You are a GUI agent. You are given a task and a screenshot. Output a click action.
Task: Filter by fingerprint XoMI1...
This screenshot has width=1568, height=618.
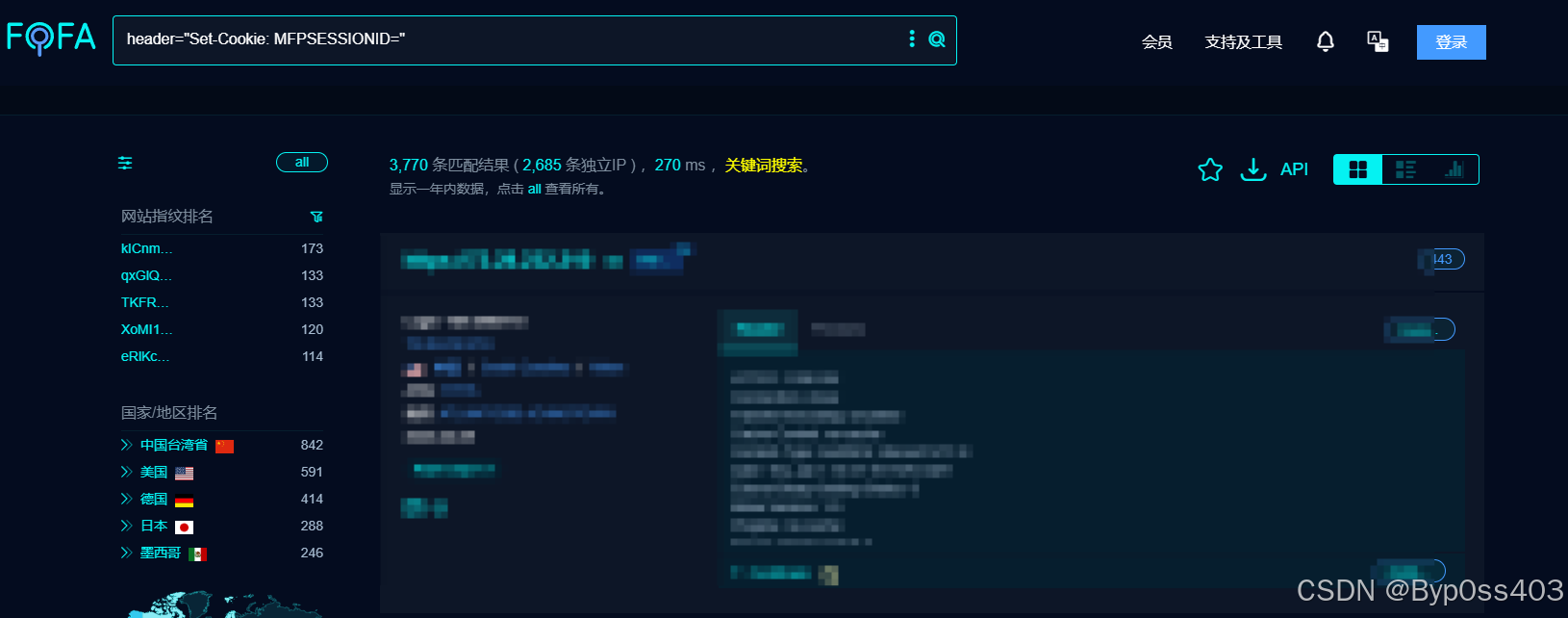click(146, 329)
